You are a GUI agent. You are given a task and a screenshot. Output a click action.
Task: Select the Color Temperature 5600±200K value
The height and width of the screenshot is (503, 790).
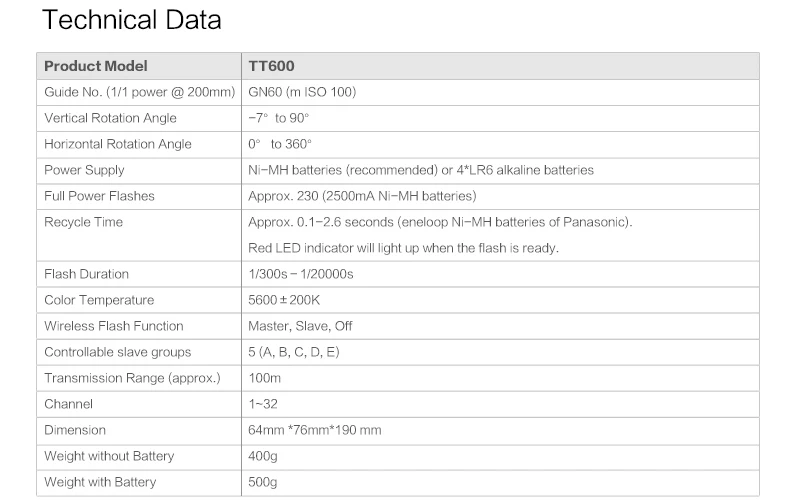284,300
